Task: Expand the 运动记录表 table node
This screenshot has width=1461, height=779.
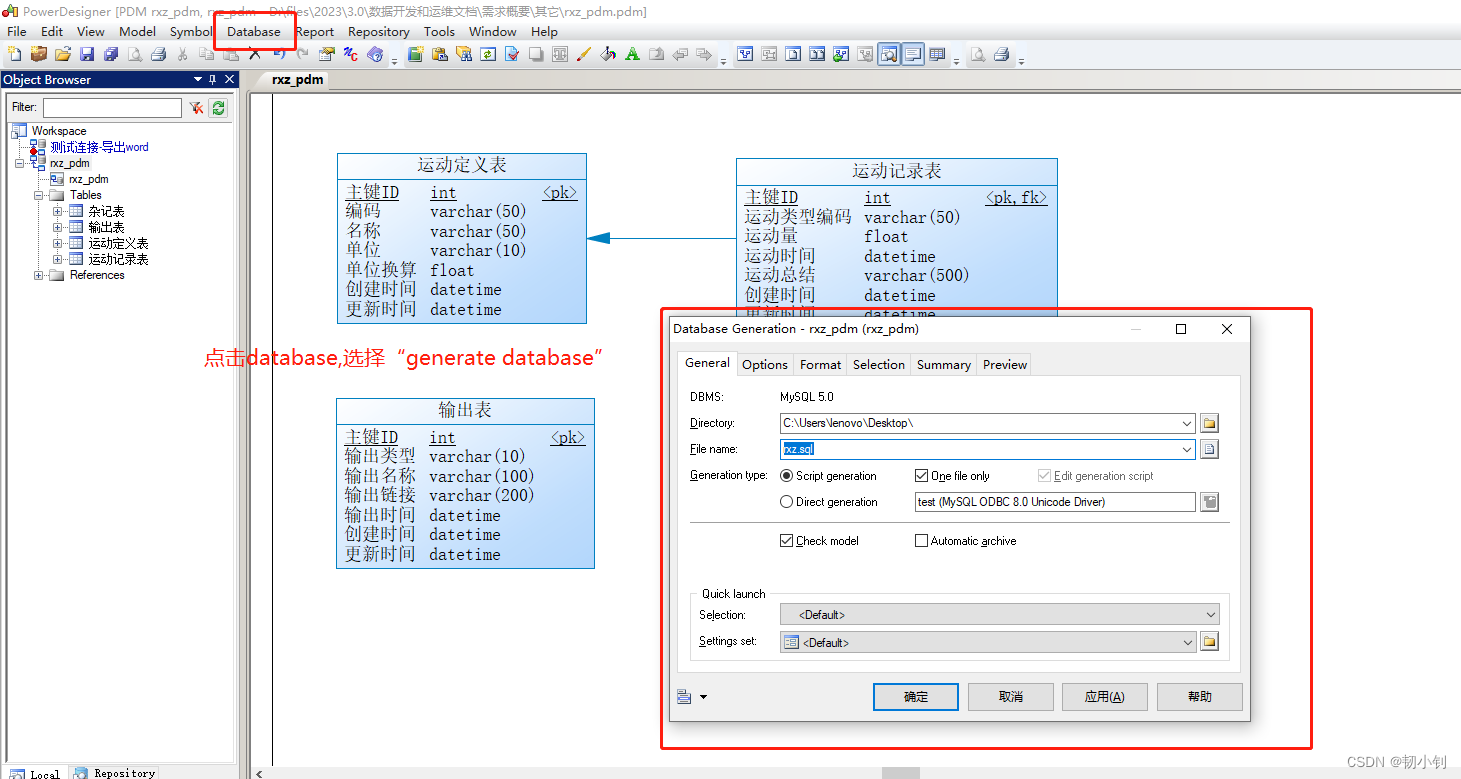Action: 57,259
